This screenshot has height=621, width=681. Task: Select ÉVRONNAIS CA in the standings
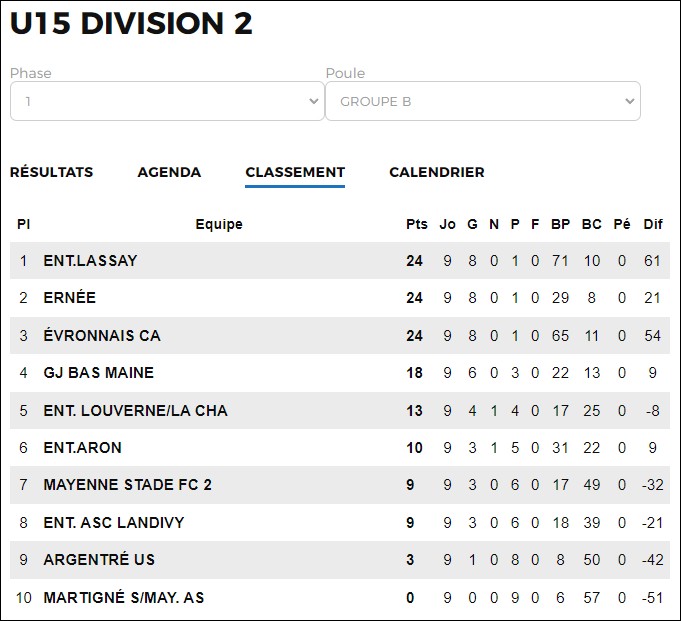[x=102, y=336]
